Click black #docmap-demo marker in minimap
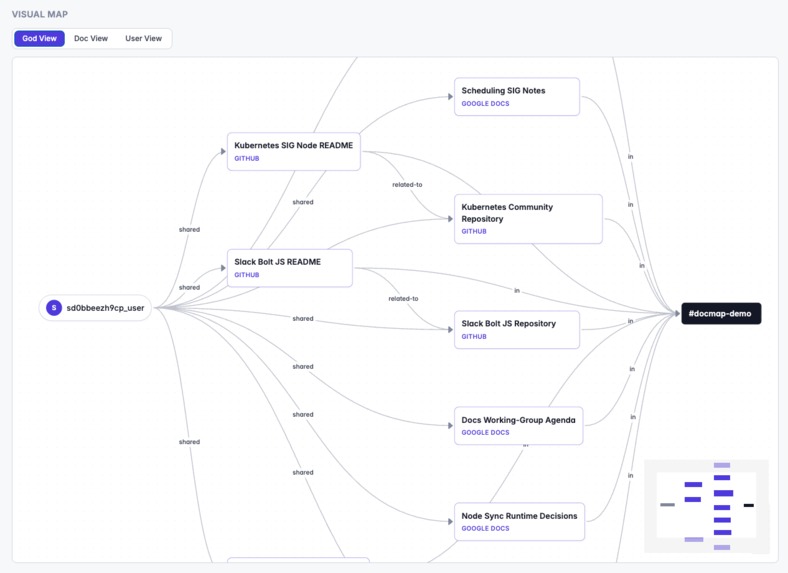 pos(749,505)
